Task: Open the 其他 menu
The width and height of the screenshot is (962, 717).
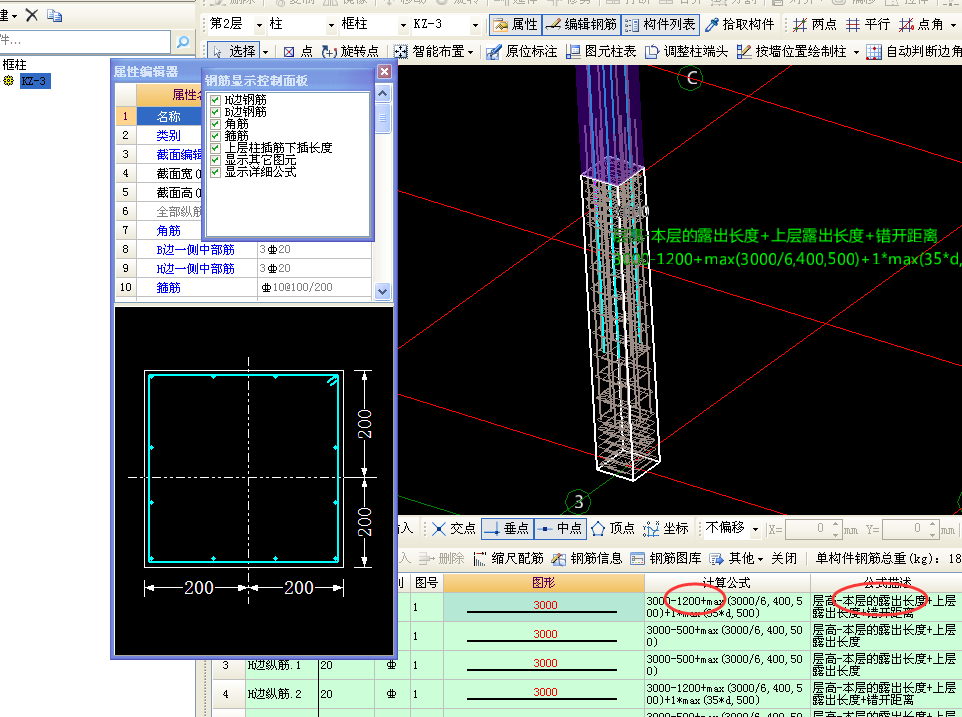Action: pos(739,559)
